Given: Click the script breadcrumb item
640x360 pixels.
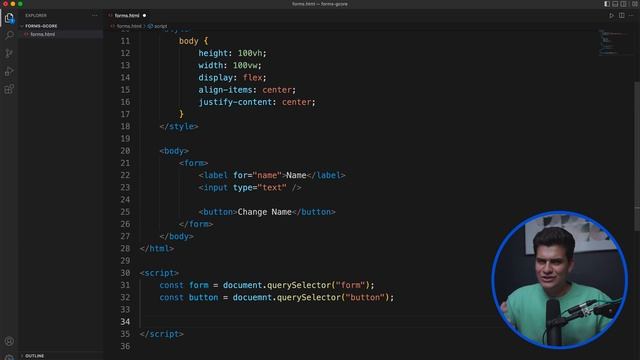Looking at the screenshot, I should tap(160, 26).
